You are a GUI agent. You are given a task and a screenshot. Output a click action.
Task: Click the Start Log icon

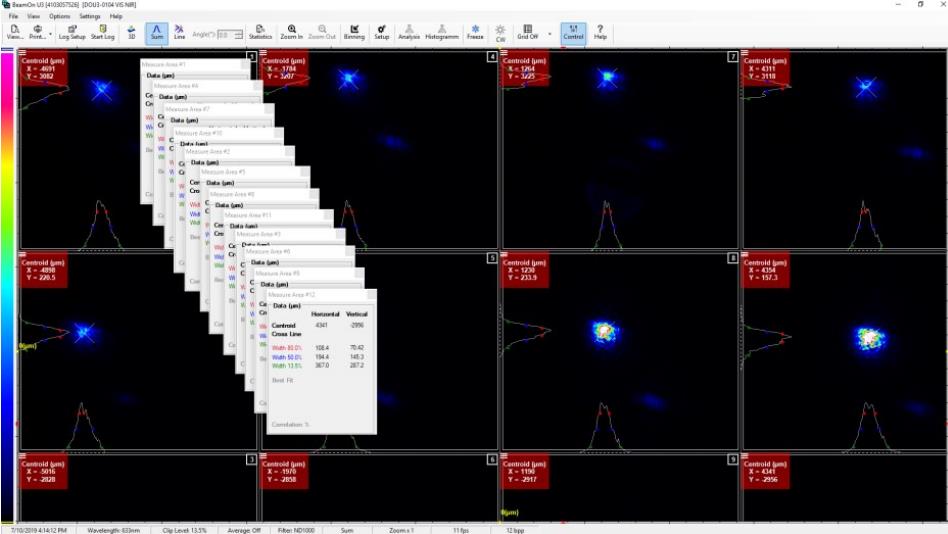(102, 32)
